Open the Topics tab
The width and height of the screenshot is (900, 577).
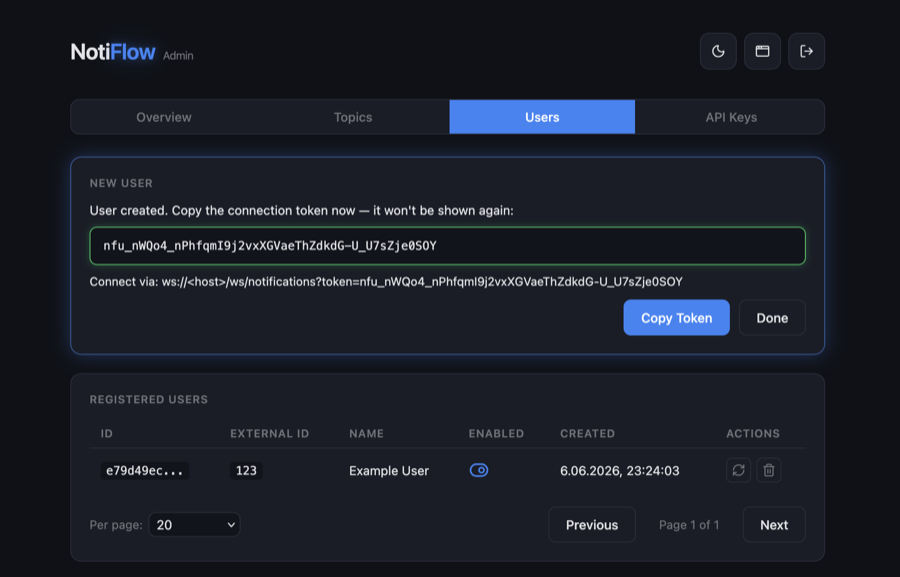tap(353, 117)
